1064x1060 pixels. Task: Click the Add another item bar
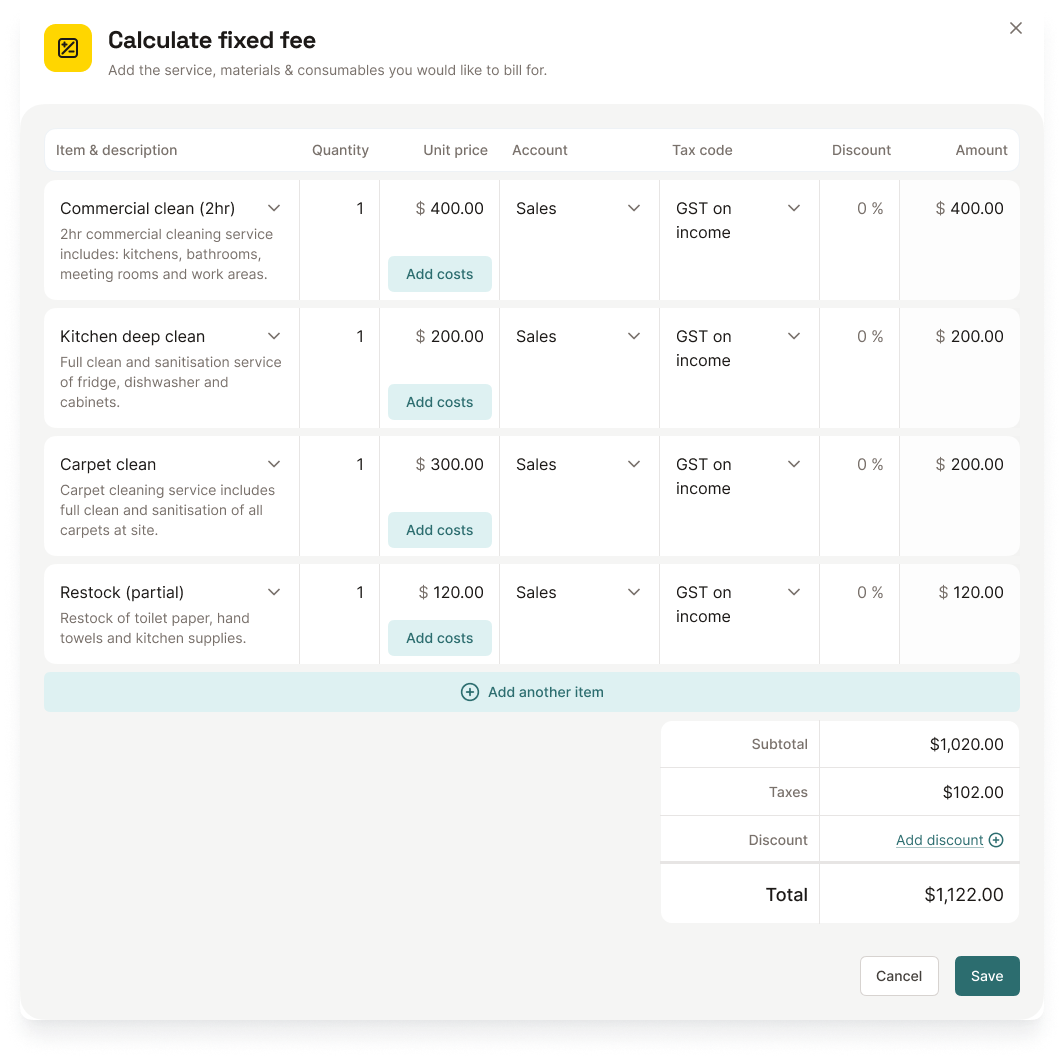532,692
